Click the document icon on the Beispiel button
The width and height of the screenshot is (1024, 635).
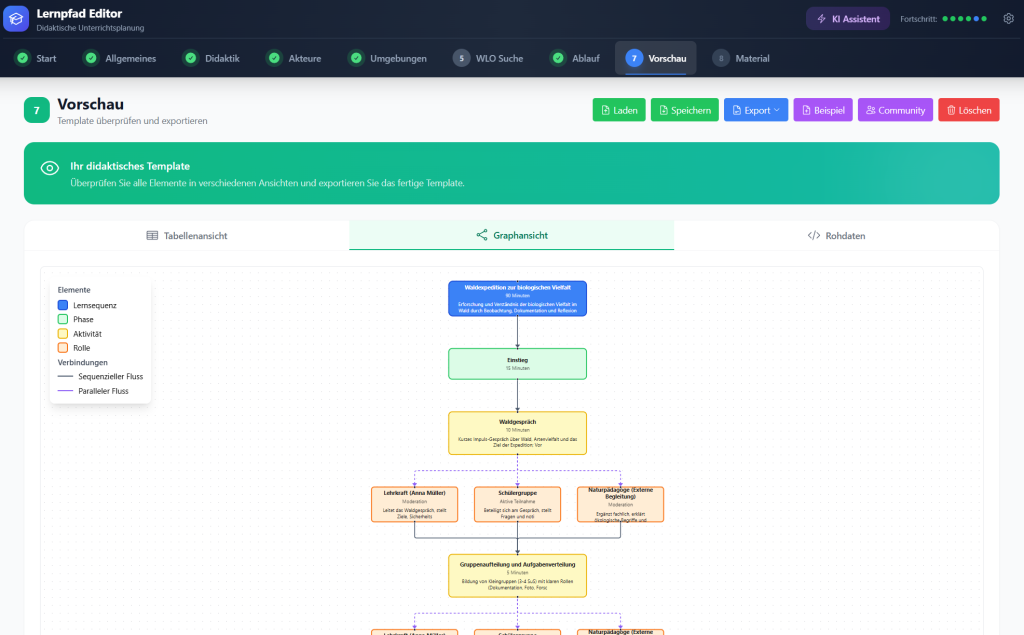(807, 110)
